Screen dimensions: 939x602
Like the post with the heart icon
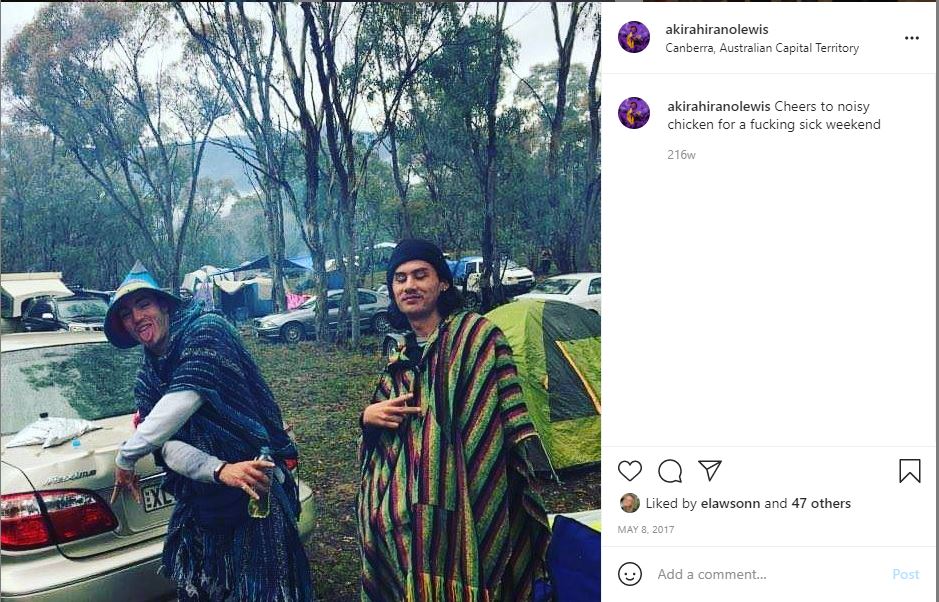click(629, 471)
